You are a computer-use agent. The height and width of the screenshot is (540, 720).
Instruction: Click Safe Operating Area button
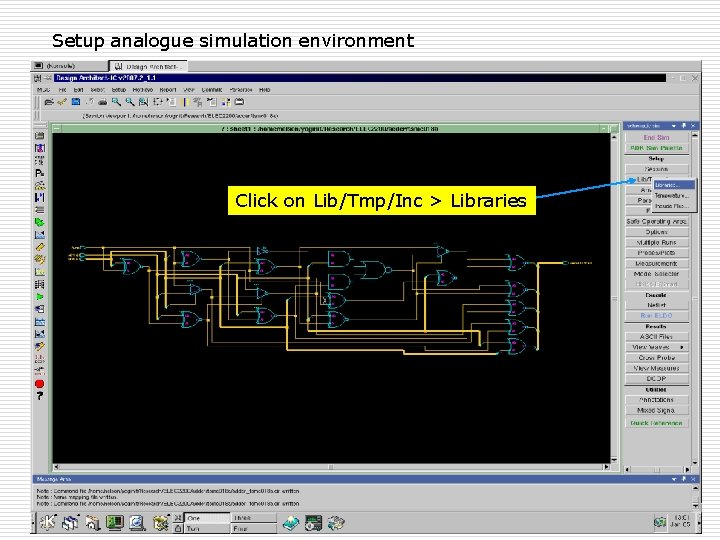[x=656, y=221]
